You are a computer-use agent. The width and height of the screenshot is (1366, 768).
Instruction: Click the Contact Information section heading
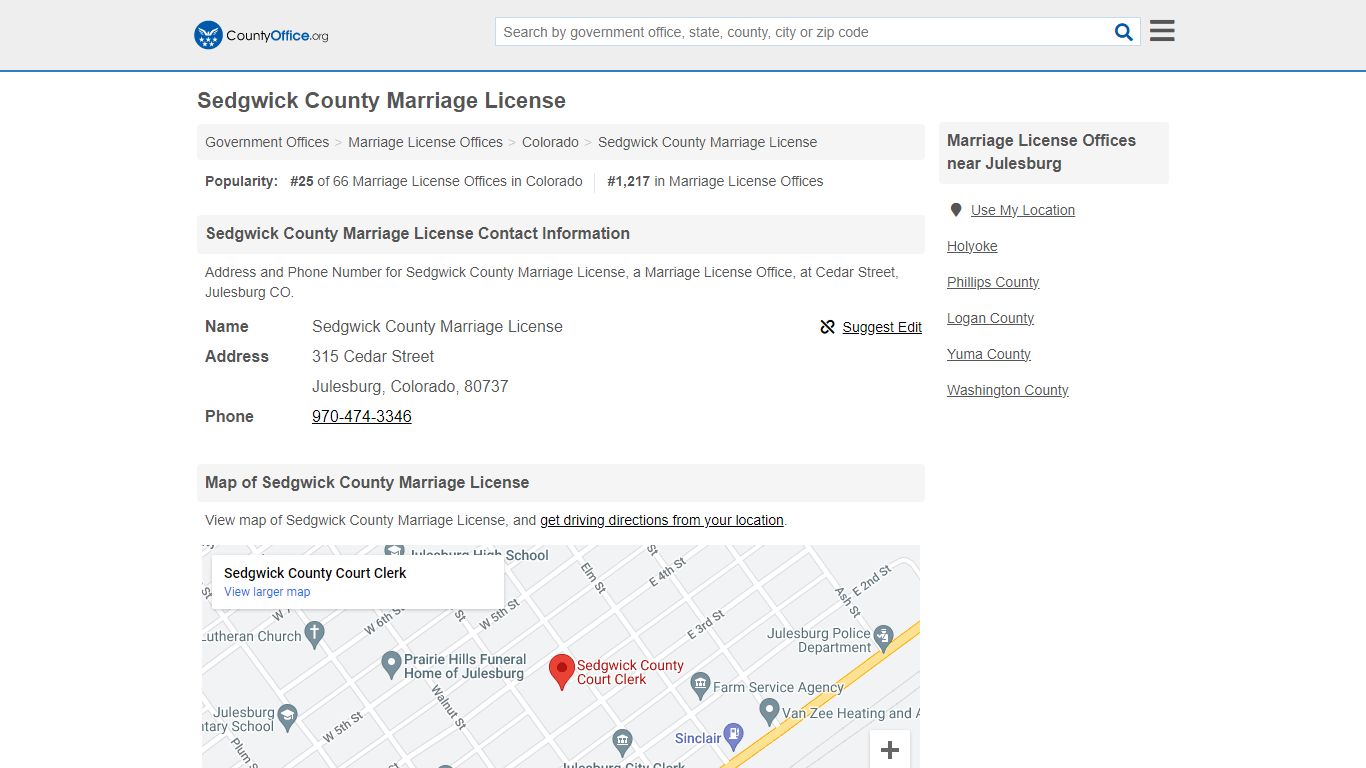click(x=418, y=233)
